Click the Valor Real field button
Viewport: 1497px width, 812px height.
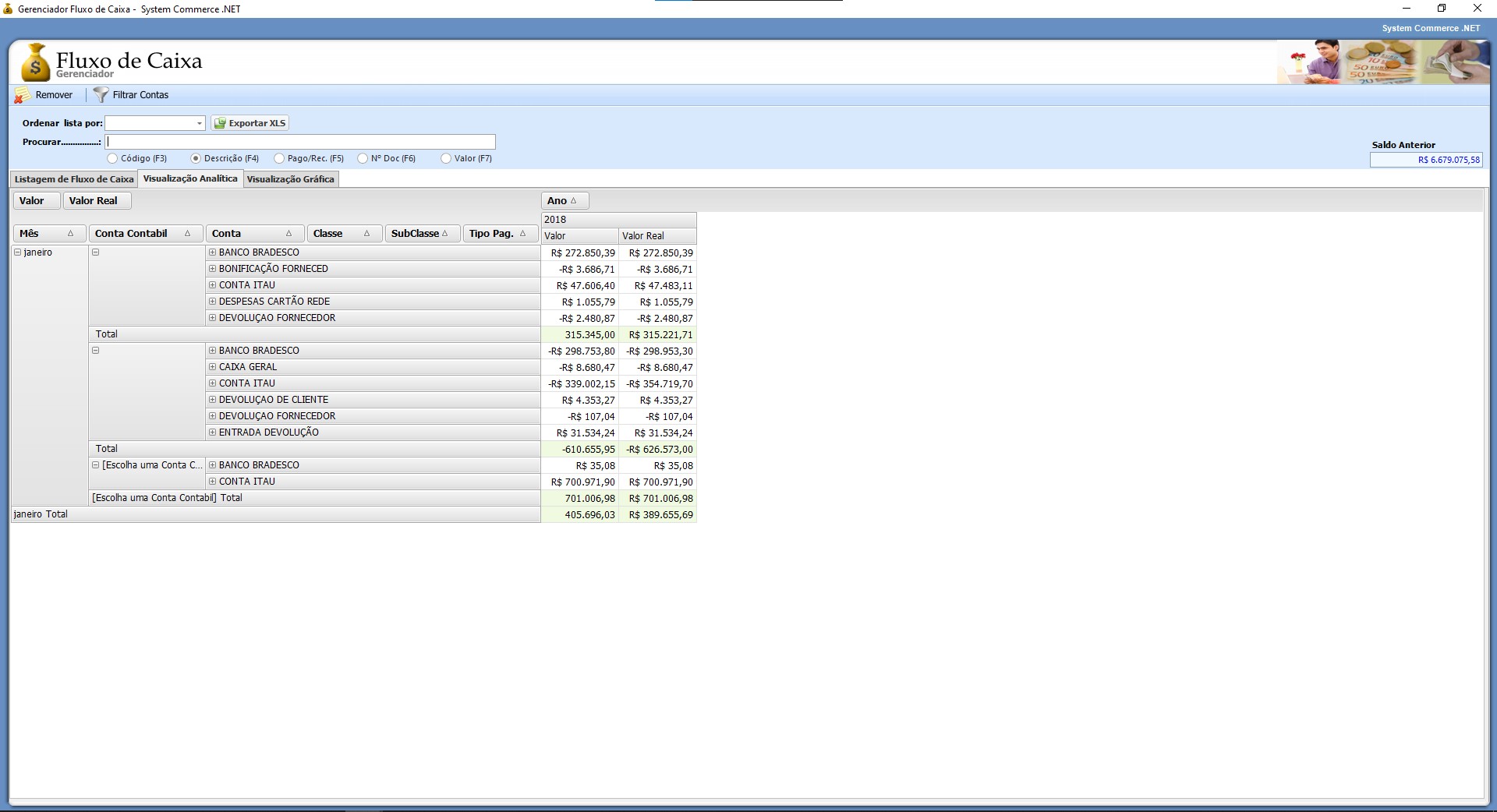click(94, 201)
